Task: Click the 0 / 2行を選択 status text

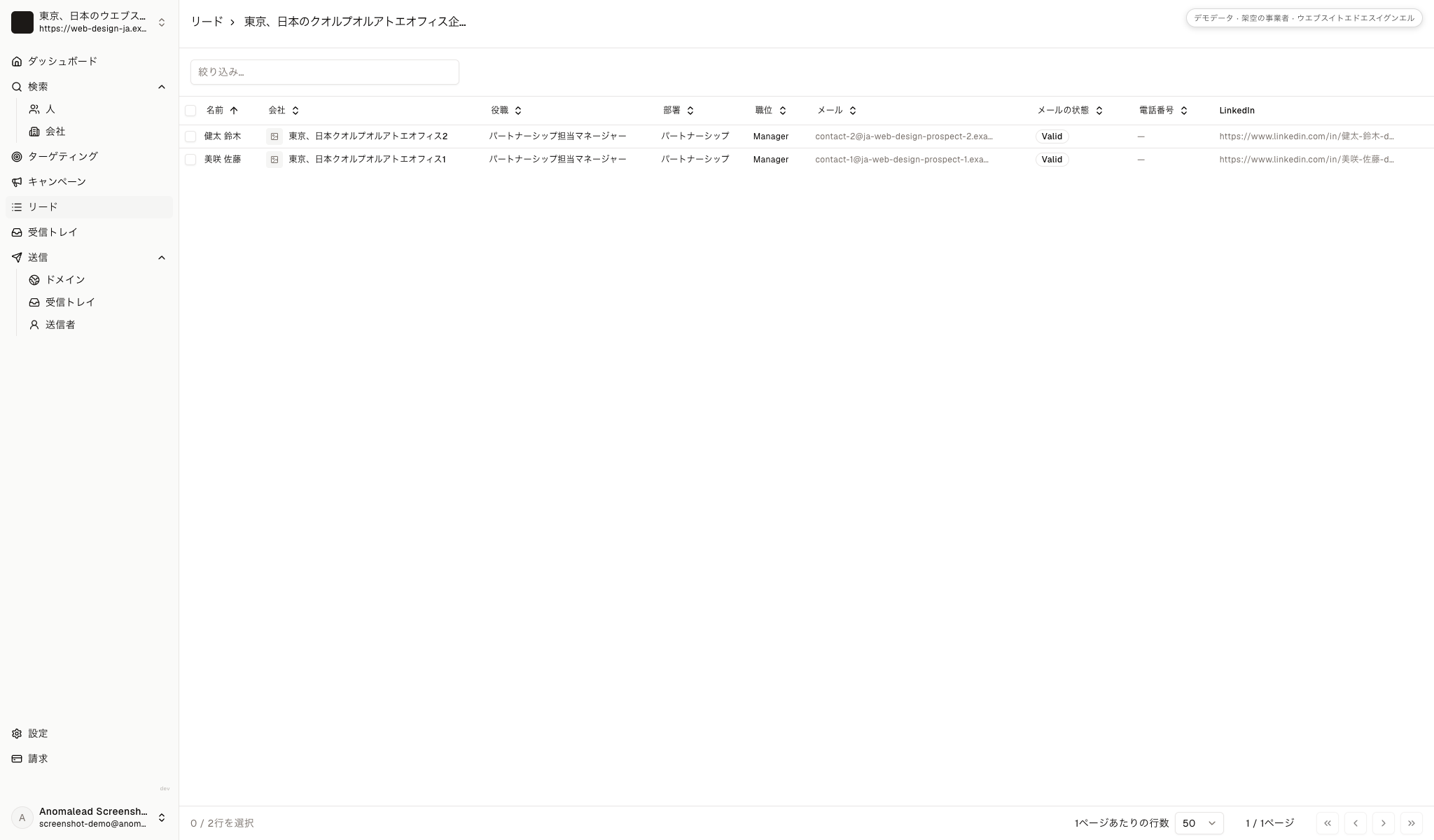Action: pyautogui.click(x=222, y=823)
